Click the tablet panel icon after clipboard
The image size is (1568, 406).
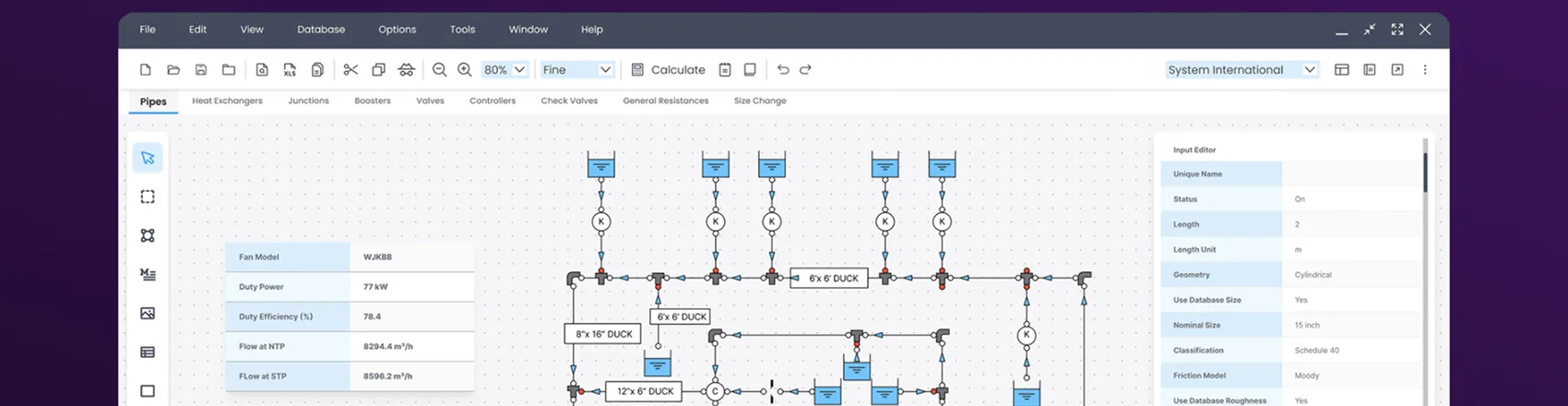750,69
